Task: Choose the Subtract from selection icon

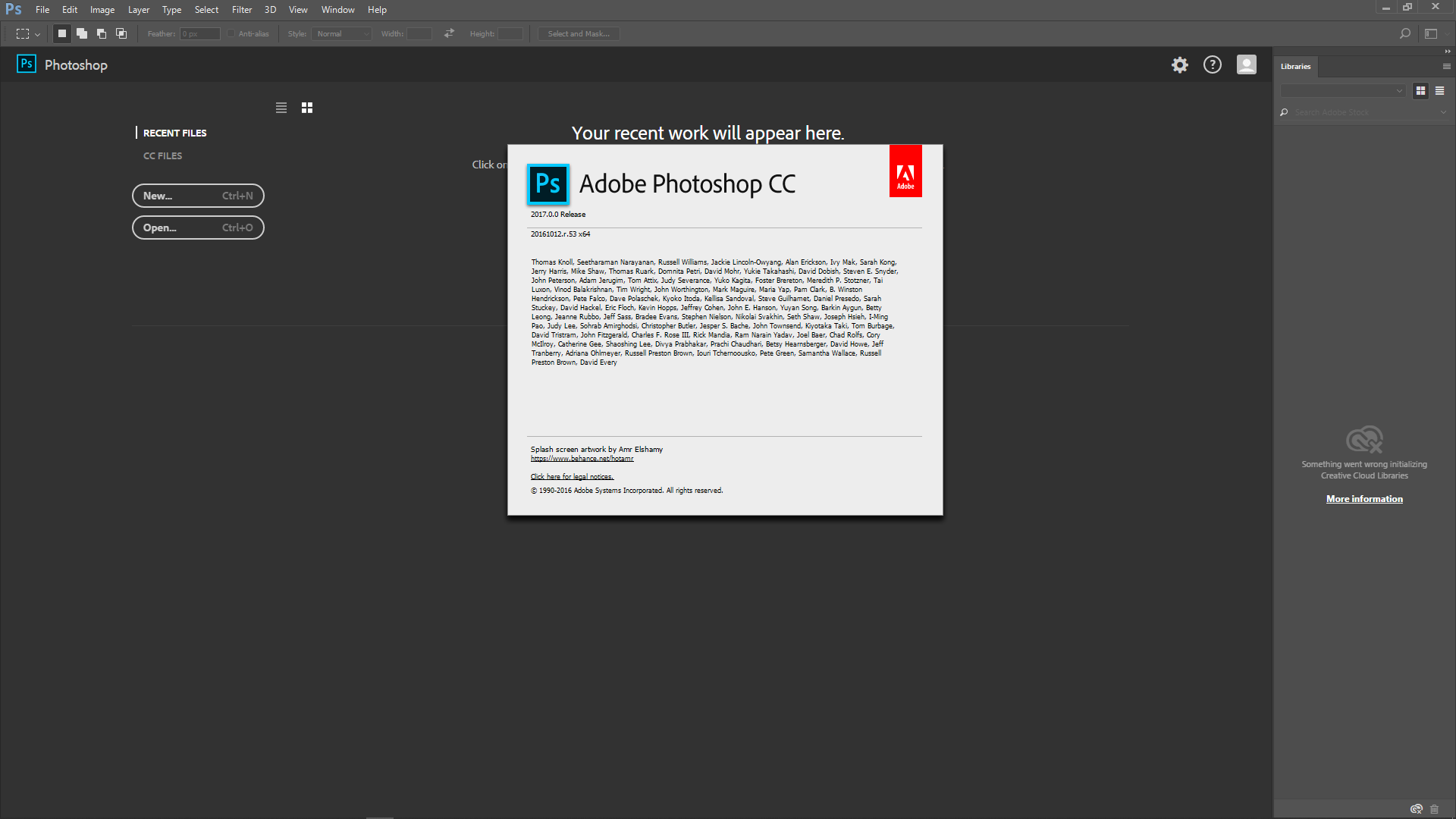Action: 102,34
